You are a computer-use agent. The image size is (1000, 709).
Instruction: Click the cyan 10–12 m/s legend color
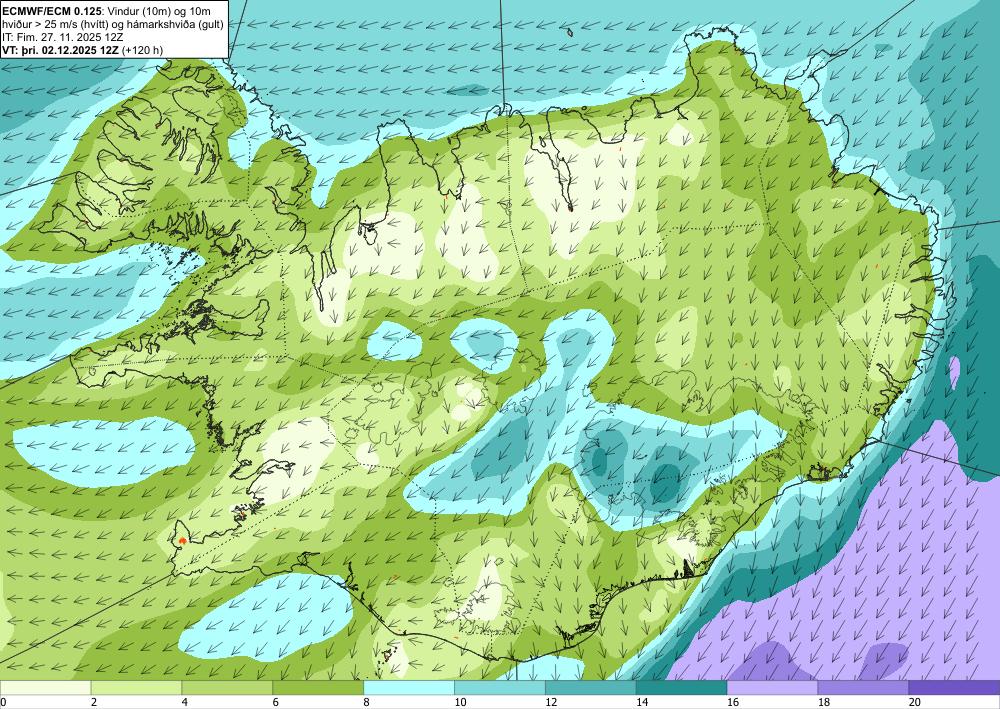click(499, 688)
